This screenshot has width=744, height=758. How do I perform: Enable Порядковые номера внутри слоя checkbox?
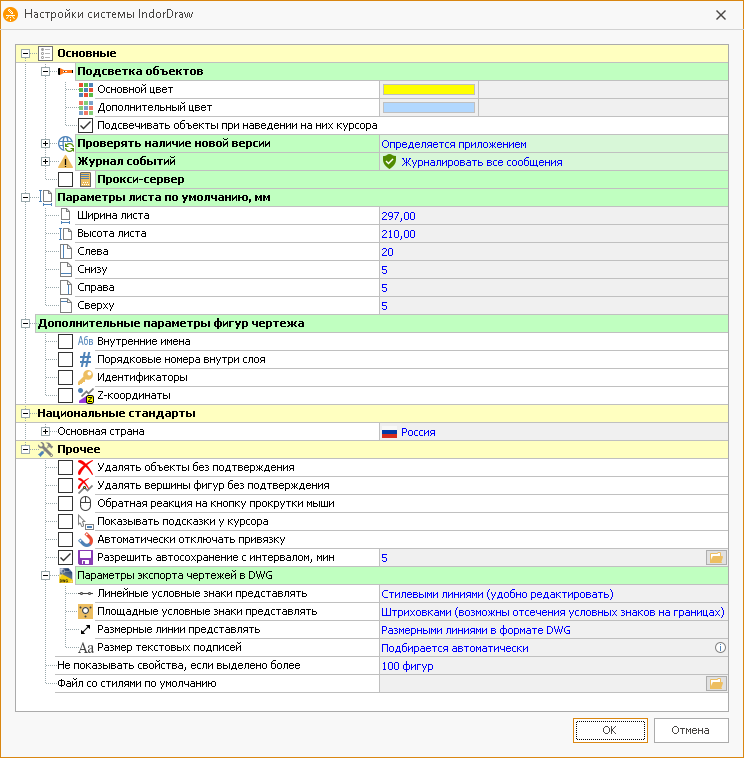65,359
